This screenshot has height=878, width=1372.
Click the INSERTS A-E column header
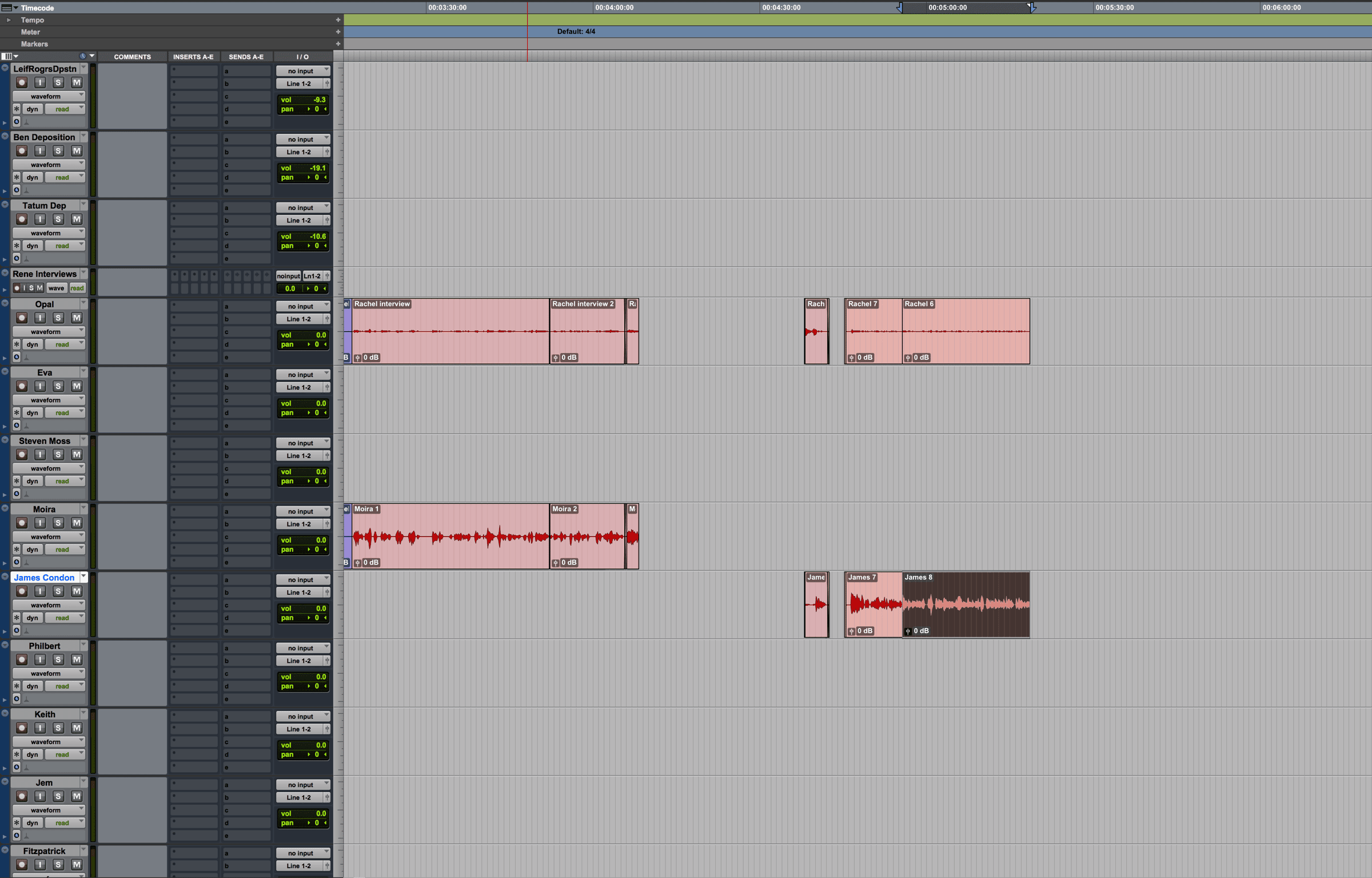click(193, 57)
